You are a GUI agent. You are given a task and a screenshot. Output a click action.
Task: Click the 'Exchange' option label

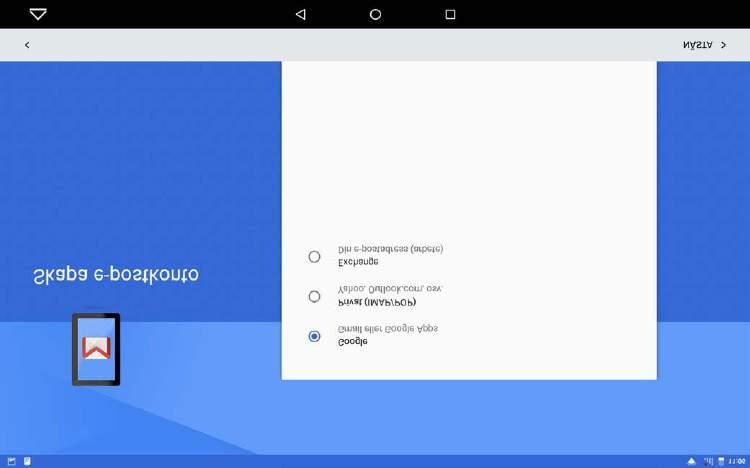358,262
